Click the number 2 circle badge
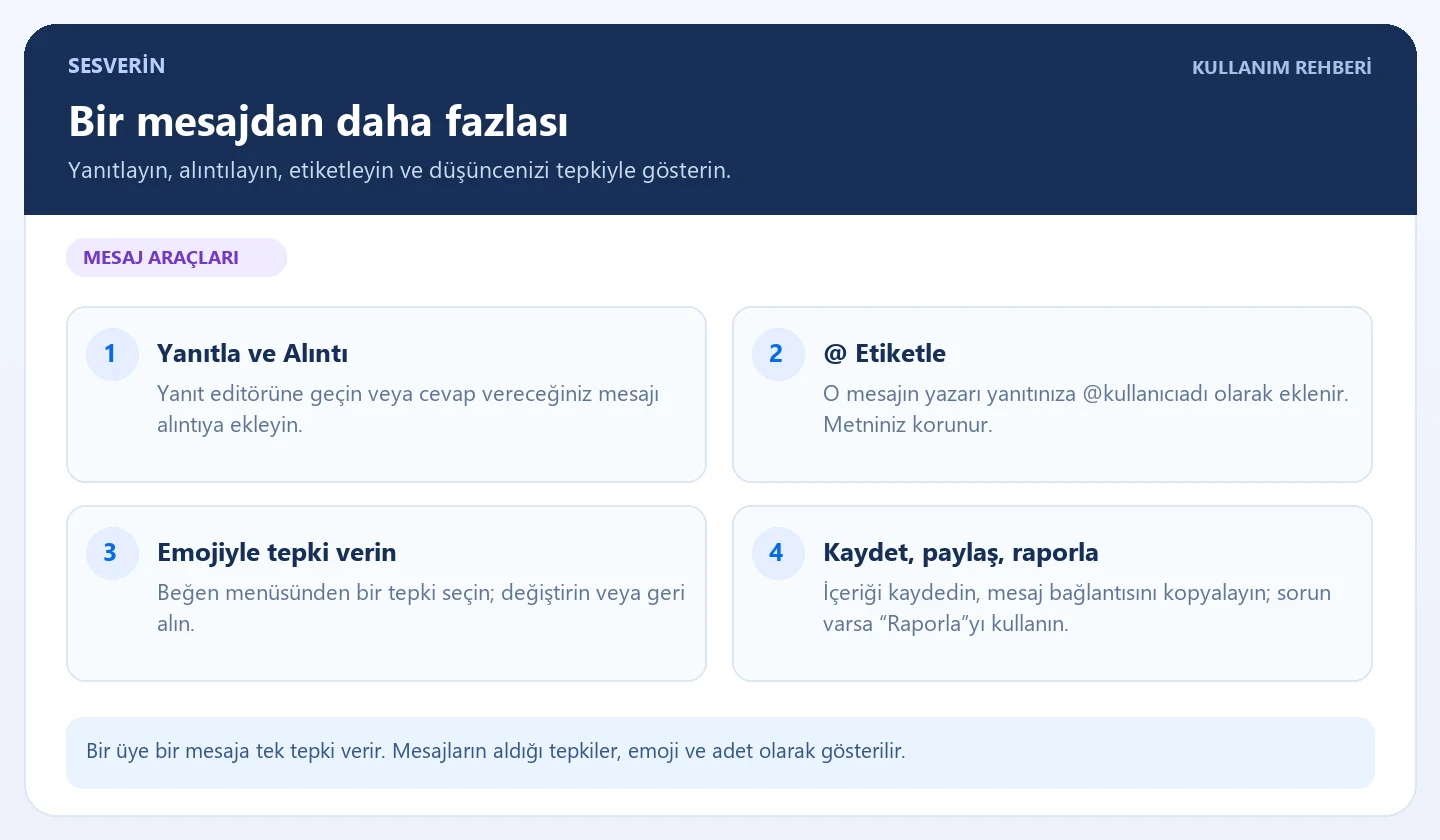 [777, 354]
